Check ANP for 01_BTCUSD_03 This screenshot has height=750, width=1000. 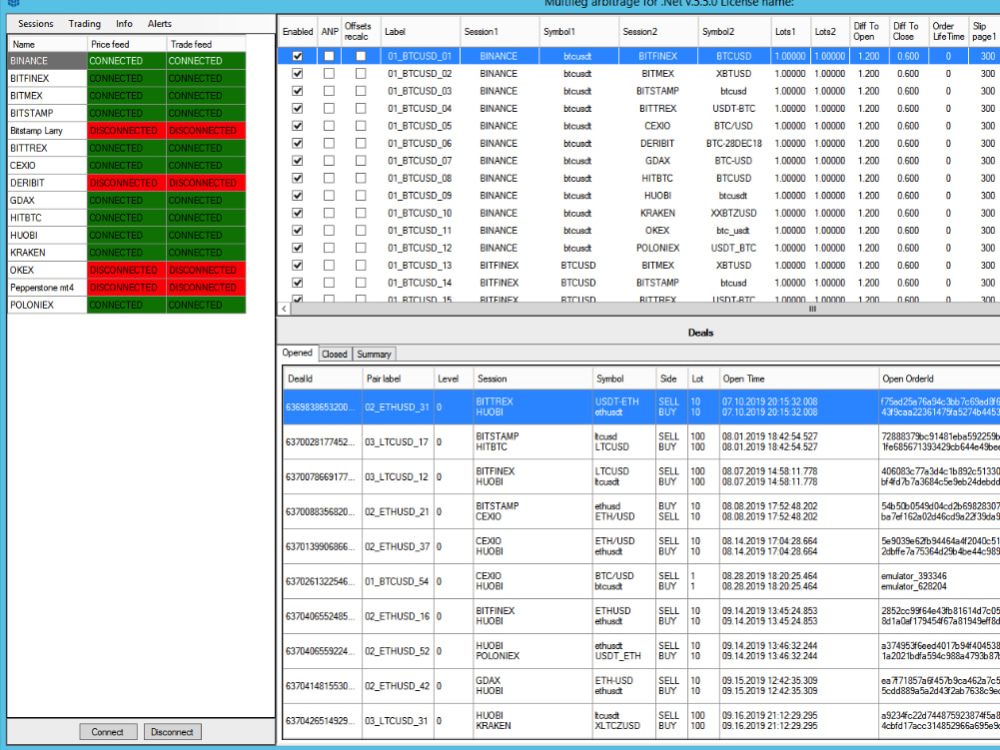point(328,91)
